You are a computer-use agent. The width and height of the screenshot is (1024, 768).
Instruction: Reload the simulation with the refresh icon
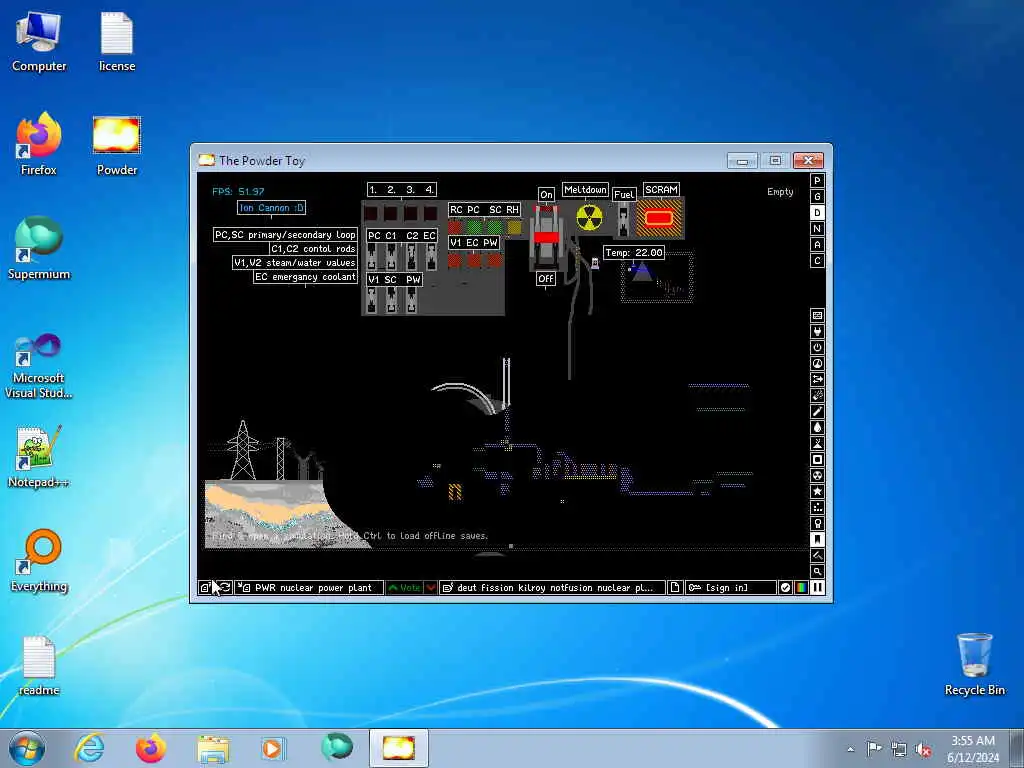pyautogui.click(x=224, y=588)
